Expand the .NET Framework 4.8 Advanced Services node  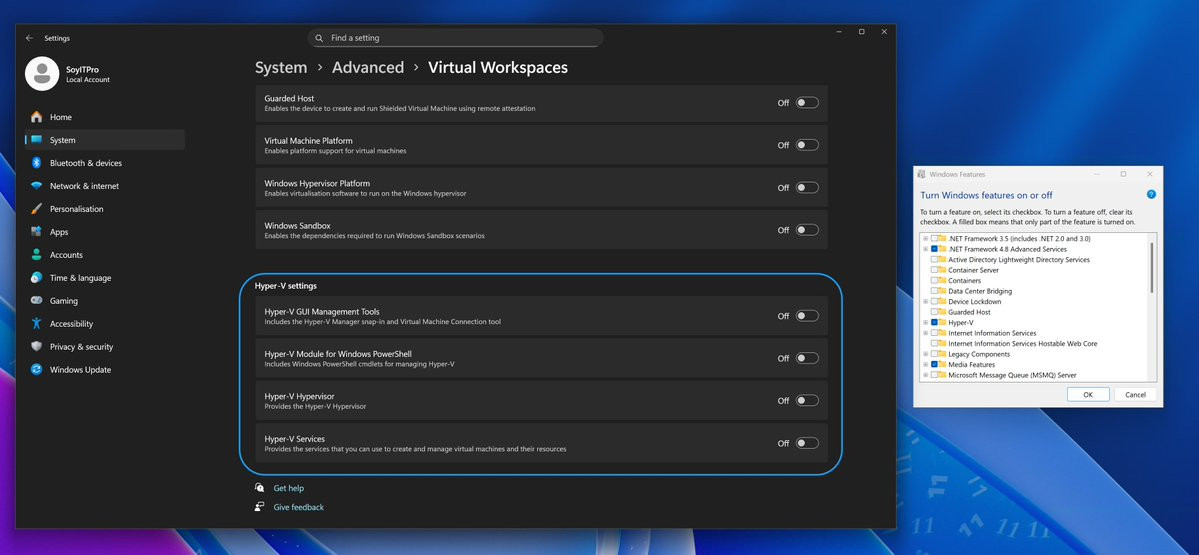[x=925, y=249]
